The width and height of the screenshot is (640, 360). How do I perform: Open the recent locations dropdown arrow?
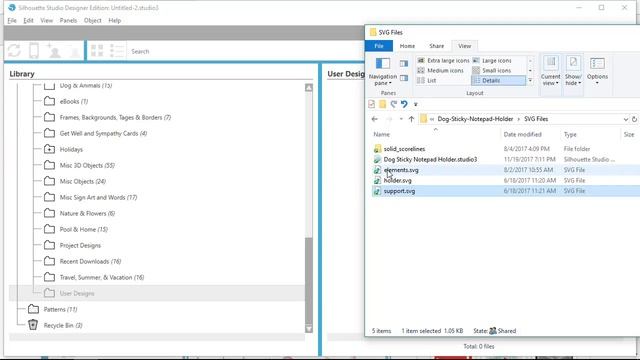click(401, 119)
